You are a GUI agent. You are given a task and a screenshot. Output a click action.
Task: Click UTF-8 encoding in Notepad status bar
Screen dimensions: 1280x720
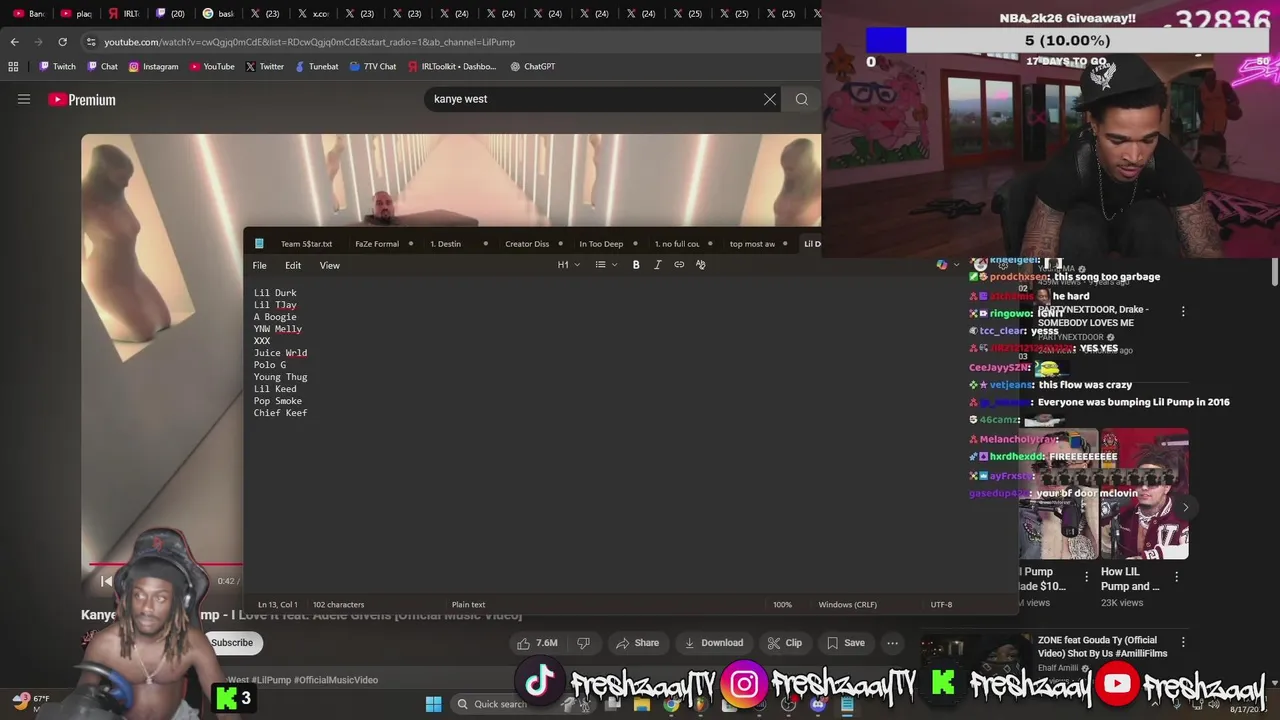(x=941, y=605)
